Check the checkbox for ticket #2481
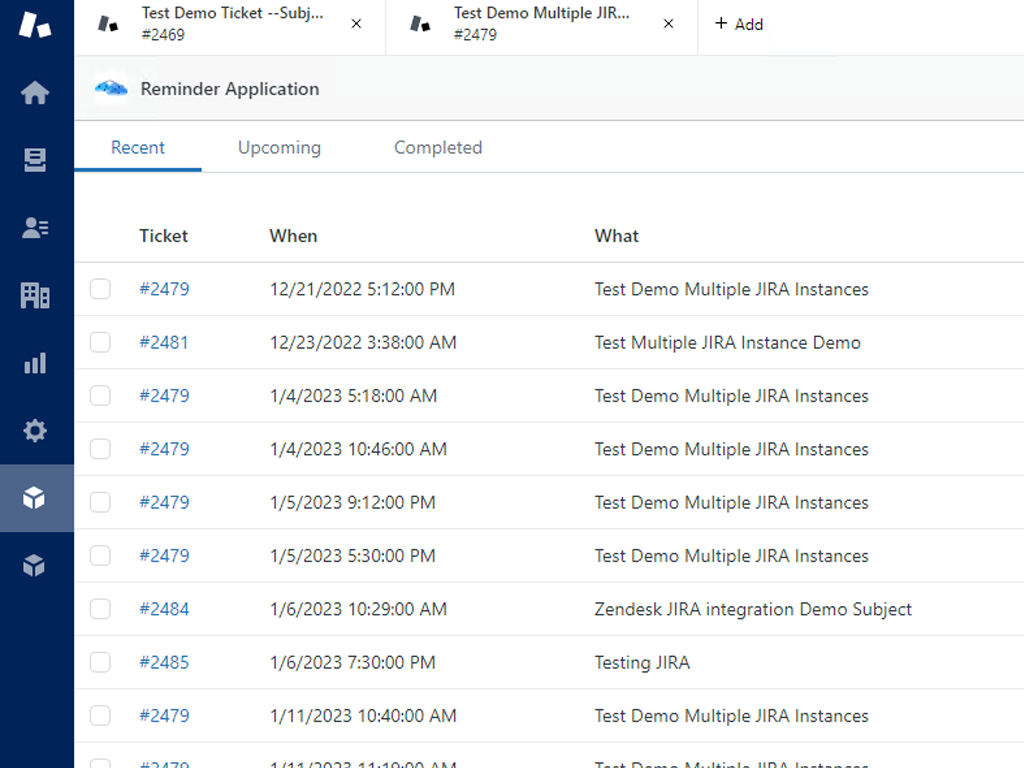This screenshot has height=768, width=1024. coord(100,342)
